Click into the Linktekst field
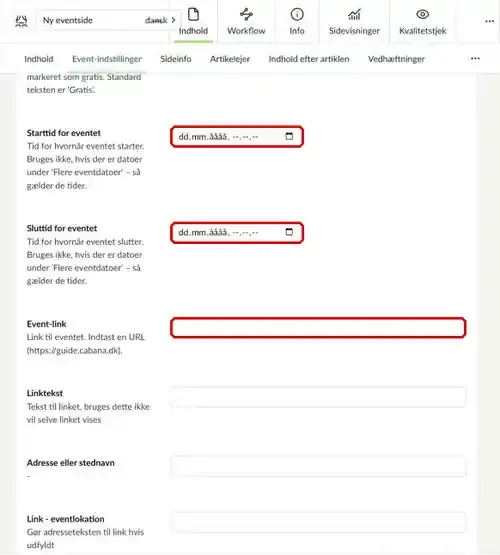Screen dimensions: 500x555 (318, 397)
